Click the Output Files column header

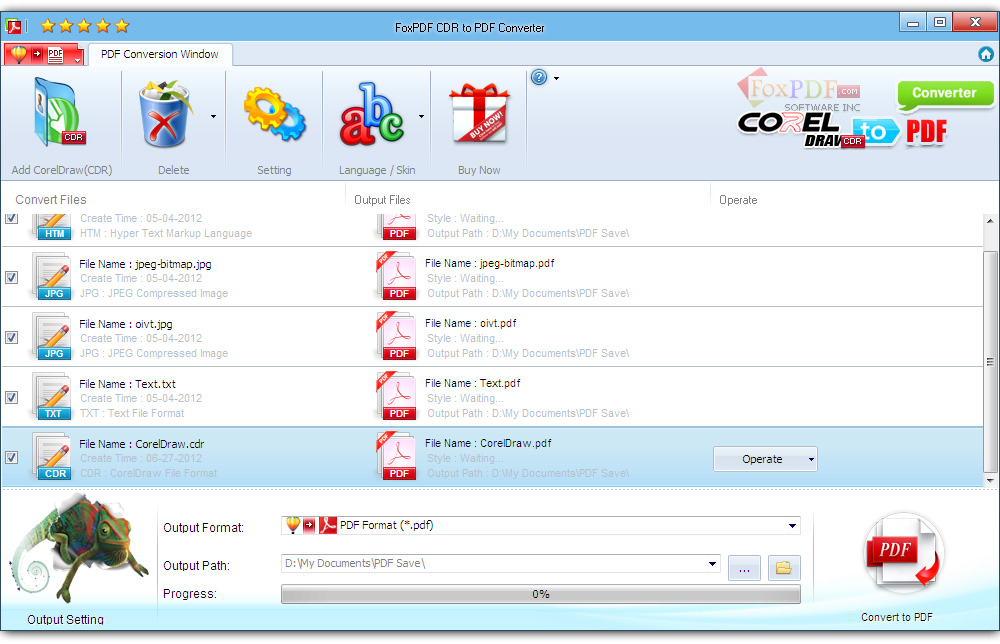click(382, 200)
